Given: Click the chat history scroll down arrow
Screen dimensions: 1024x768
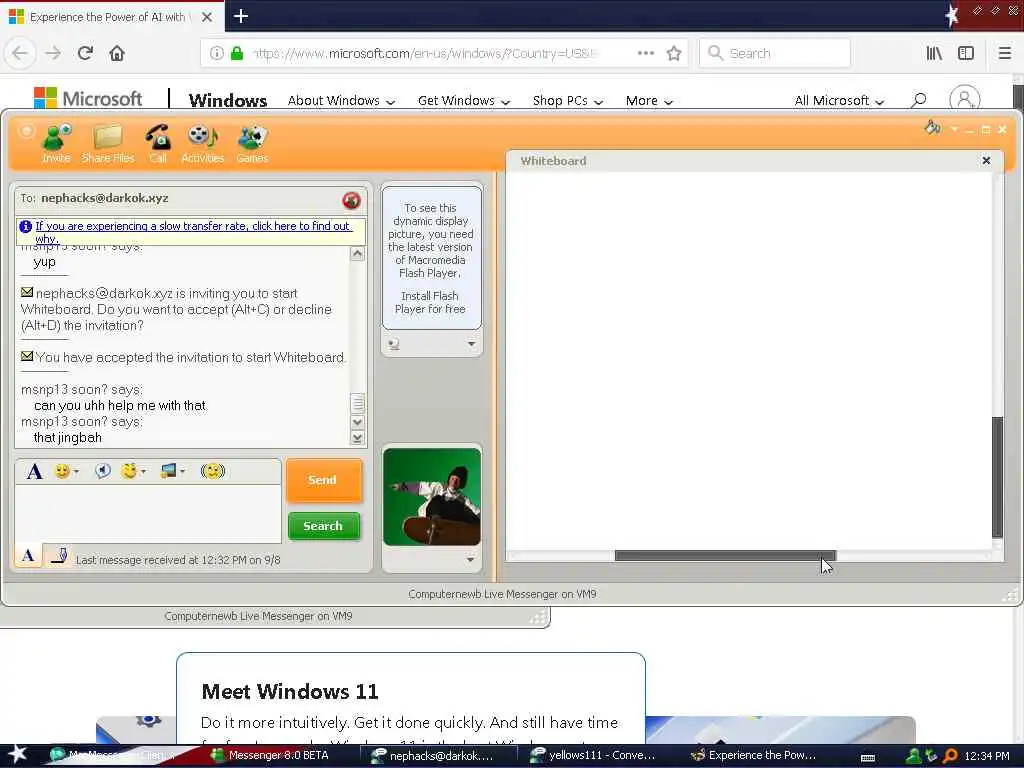Looking at the screenshot, I should [357, 422].
